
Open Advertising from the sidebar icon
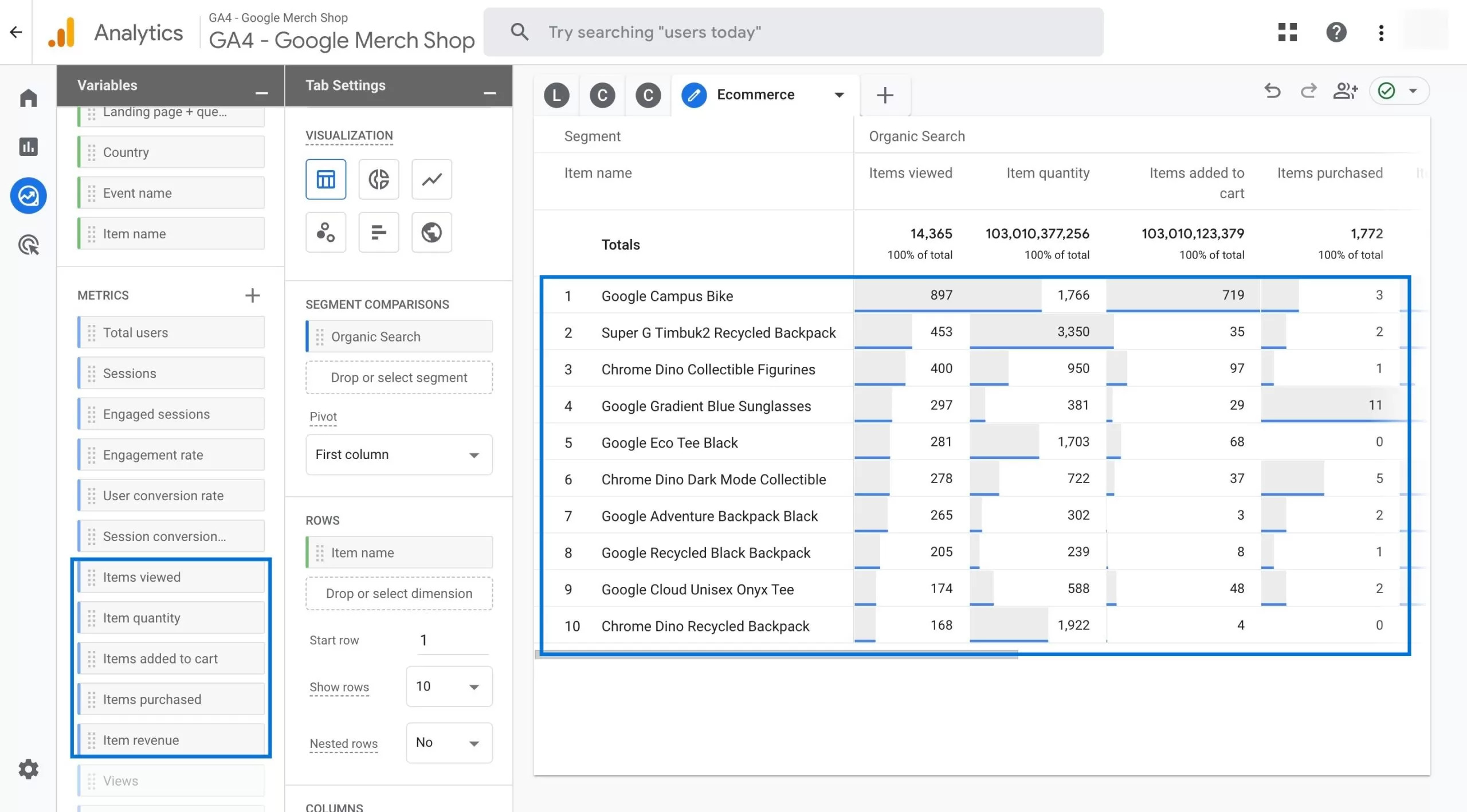point(28,245)
